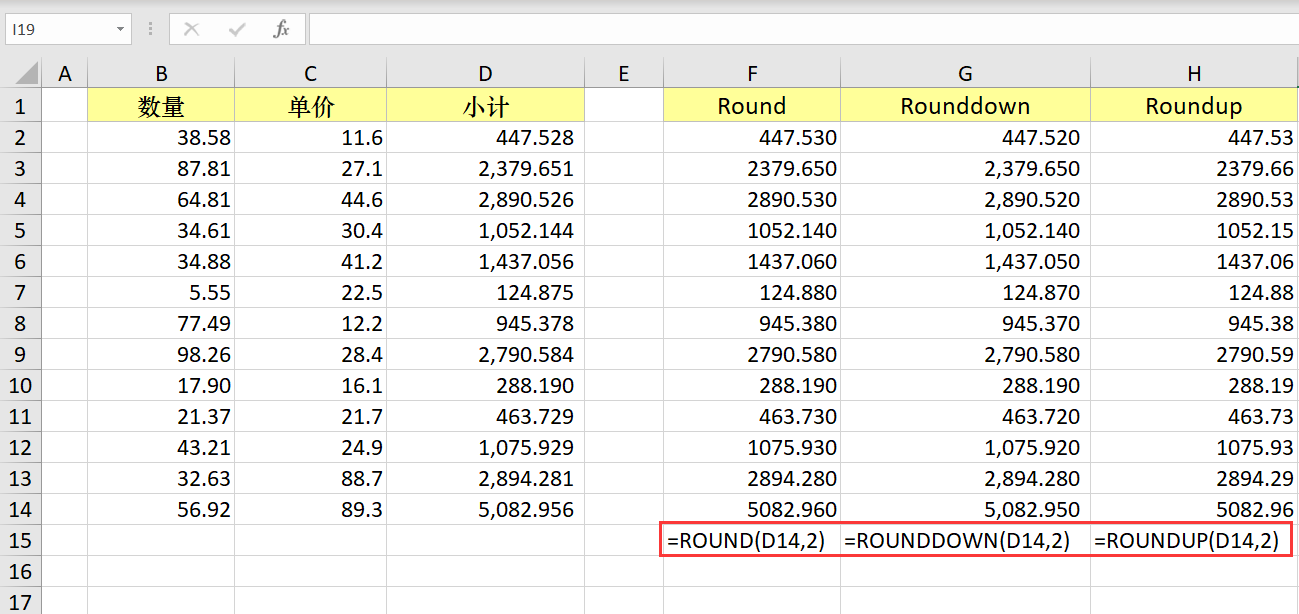Screen dimensions: 1299x614
Task: Click the 单价 header cell
Action: tap(311, 106)
